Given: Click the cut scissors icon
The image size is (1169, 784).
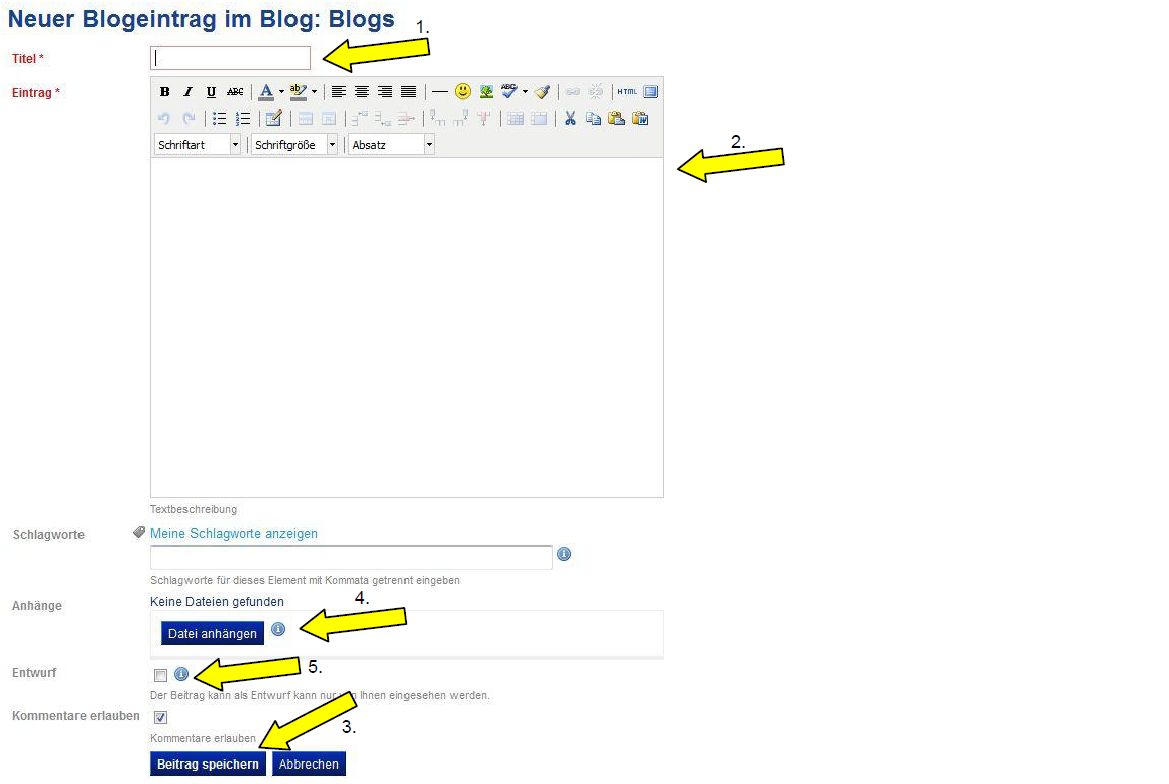Looking at the screenshot, I should (570, 118).
